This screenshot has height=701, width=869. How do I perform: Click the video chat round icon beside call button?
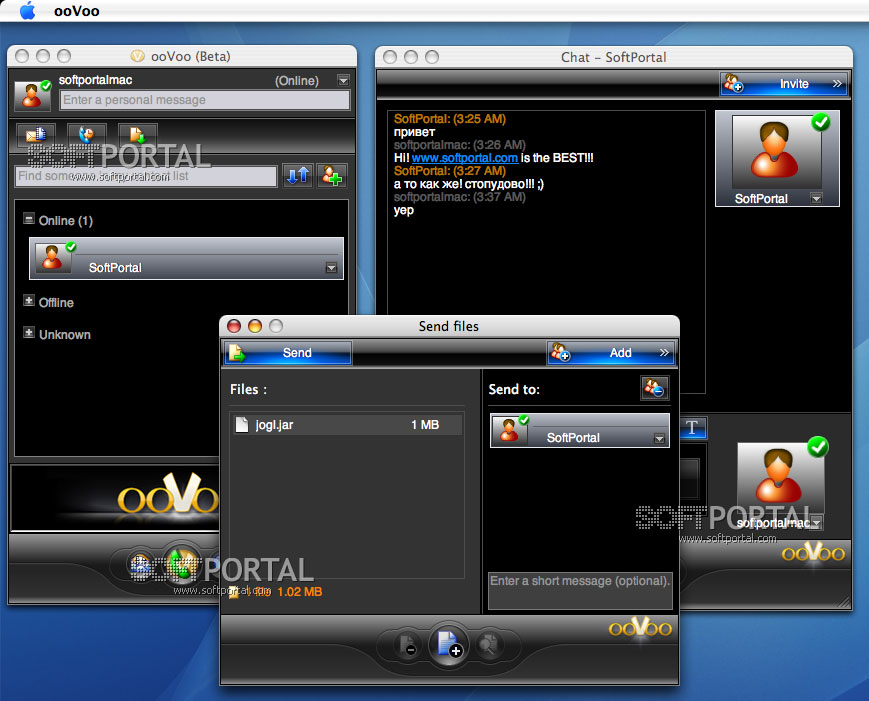(x=141, y=565)
